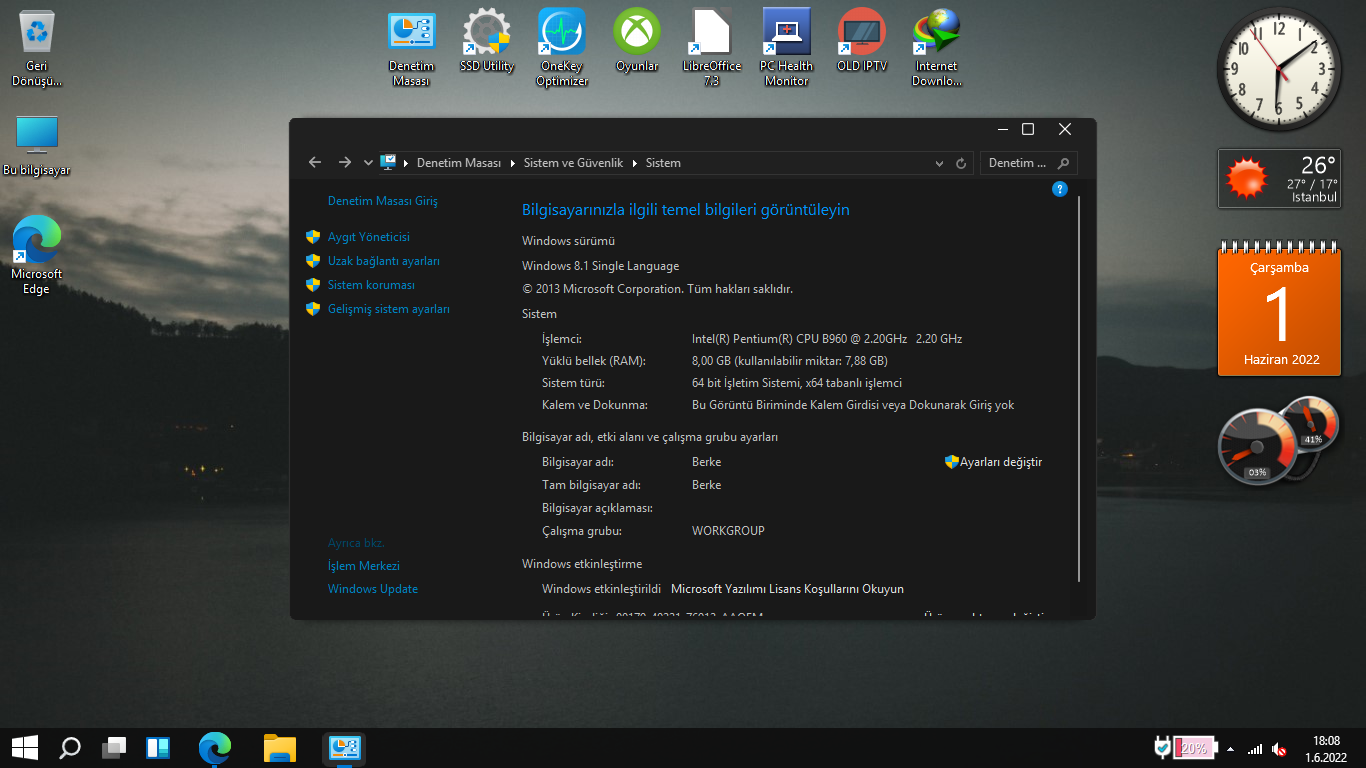Show hidden tray icons arrow
Image resolution: width=1366 pixels, height=768 pixels.
coord(1230,749)
